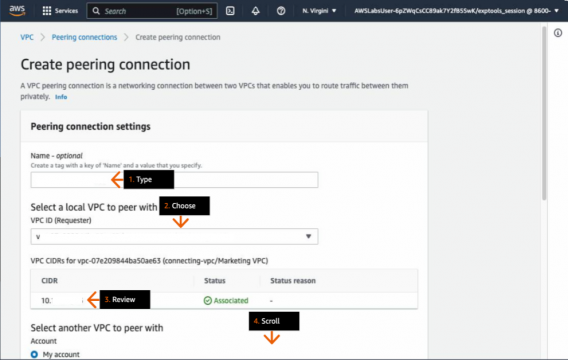Go to VPC breadcrumb
Image resolution: width=568 pixels, height=360 pixels.
(27, 37)
